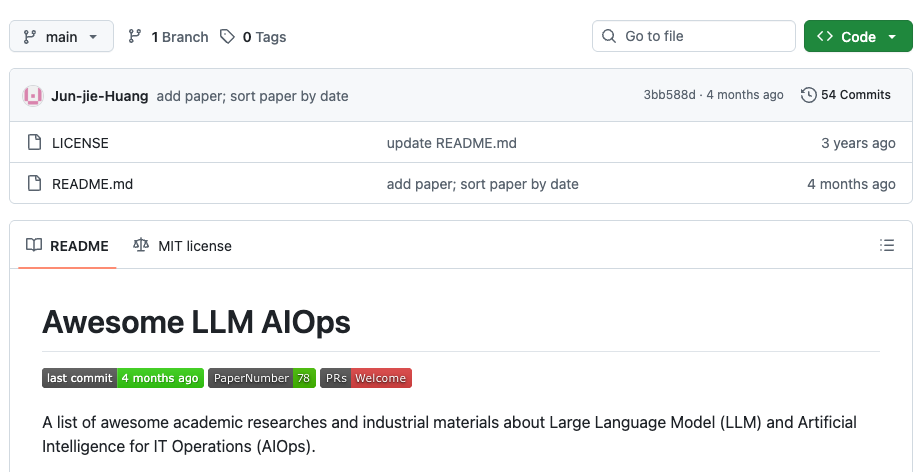Click the README outline list icon
This screenshot has width=915, height=472.
pos(886,245)
